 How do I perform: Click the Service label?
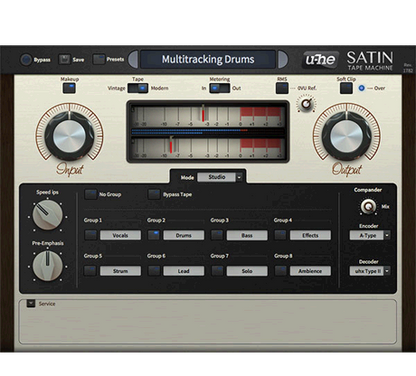[47, 304]
